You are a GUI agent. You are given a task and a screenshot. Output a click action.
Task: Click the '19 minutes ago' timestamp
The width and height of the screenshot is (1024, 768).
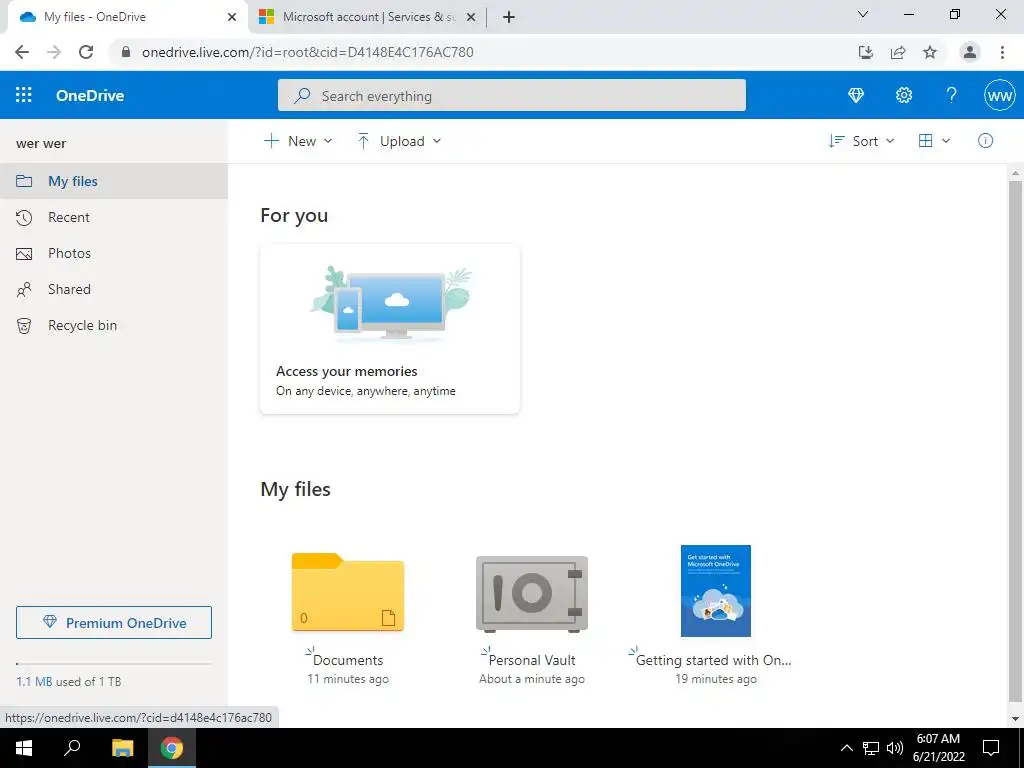(716, 679)
